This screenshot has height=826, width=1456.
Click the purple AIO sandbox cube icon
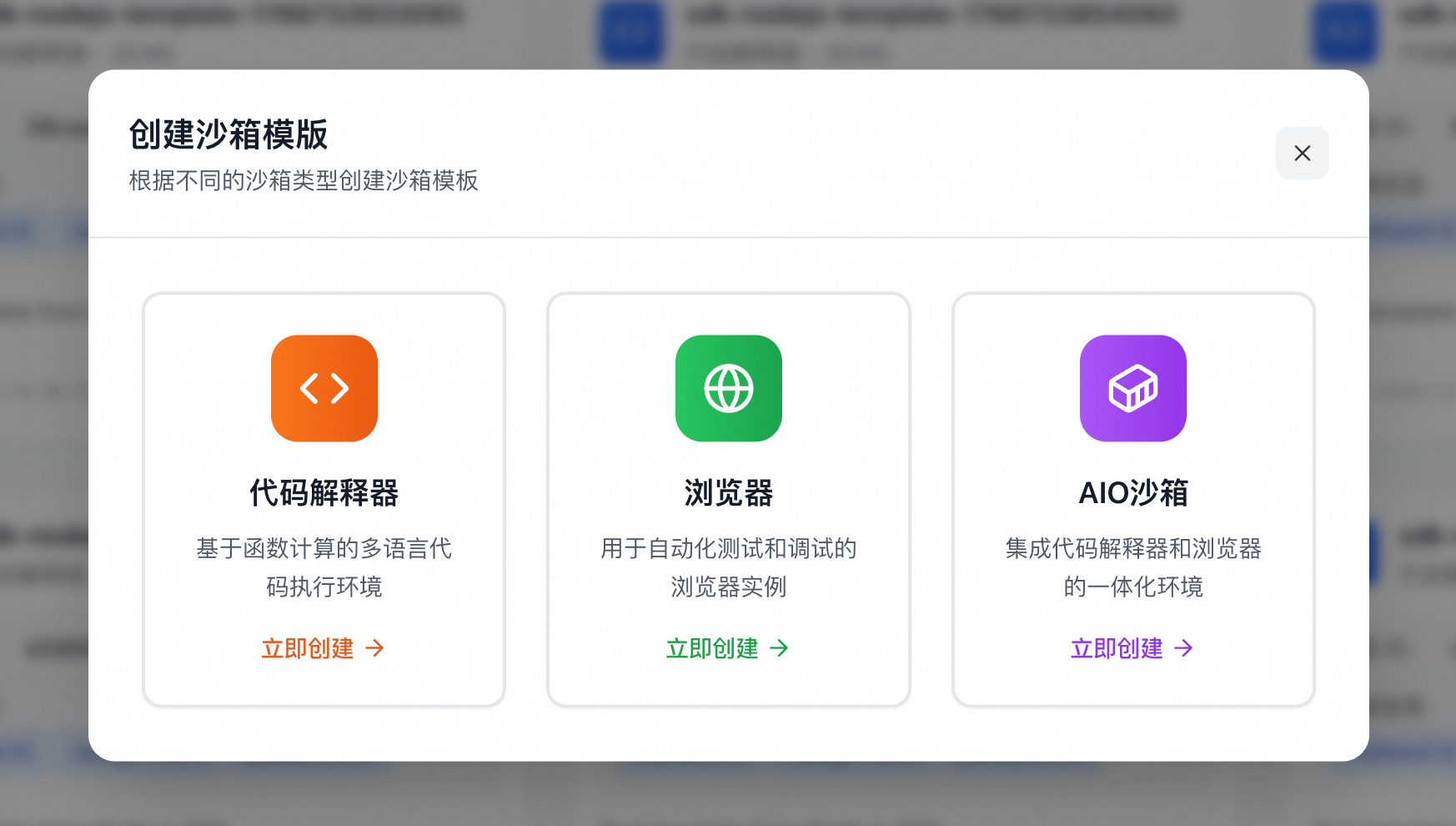(x=1132, y=387)
